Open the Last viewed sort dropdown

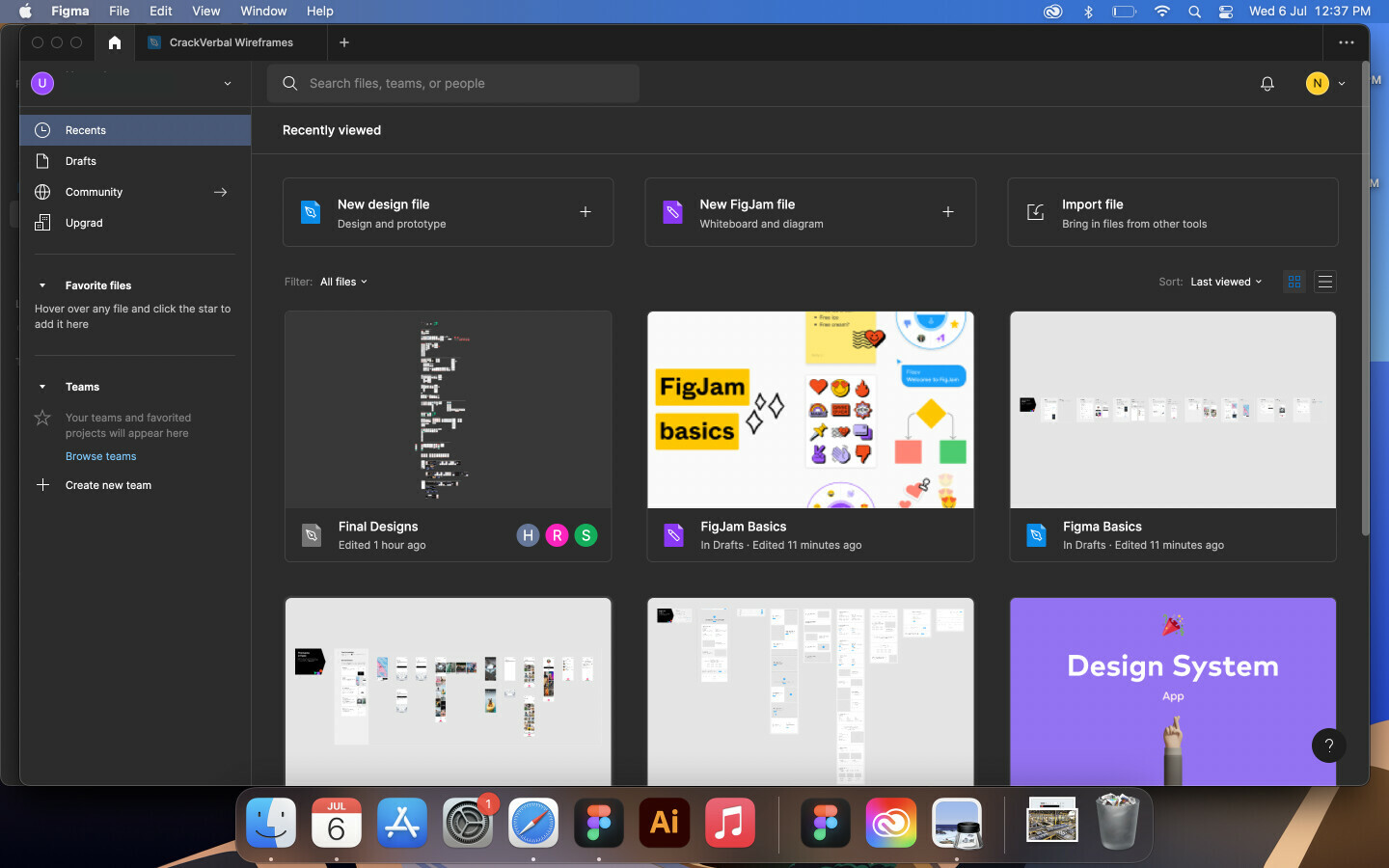click(1226, 282)
